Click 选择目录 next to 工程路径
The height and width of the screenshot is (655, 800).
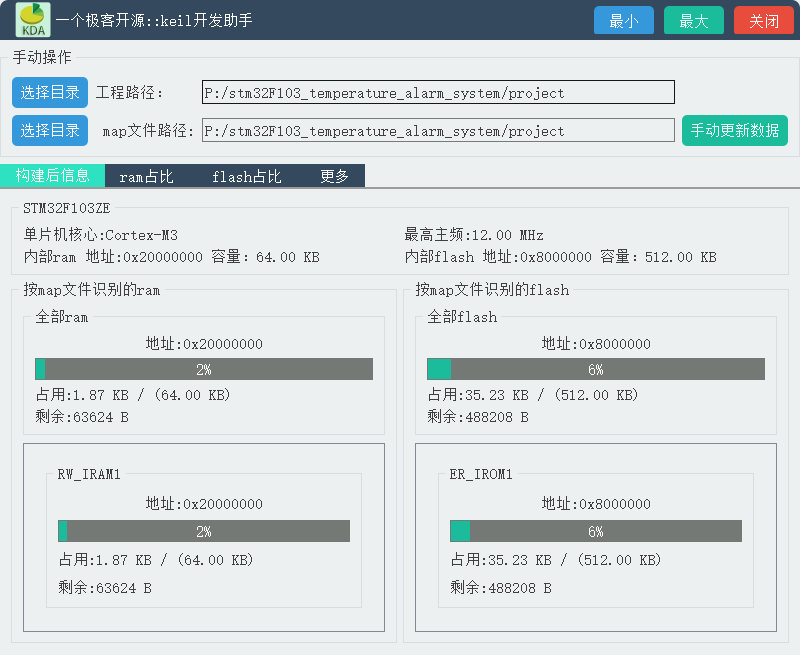pos(49,92)
